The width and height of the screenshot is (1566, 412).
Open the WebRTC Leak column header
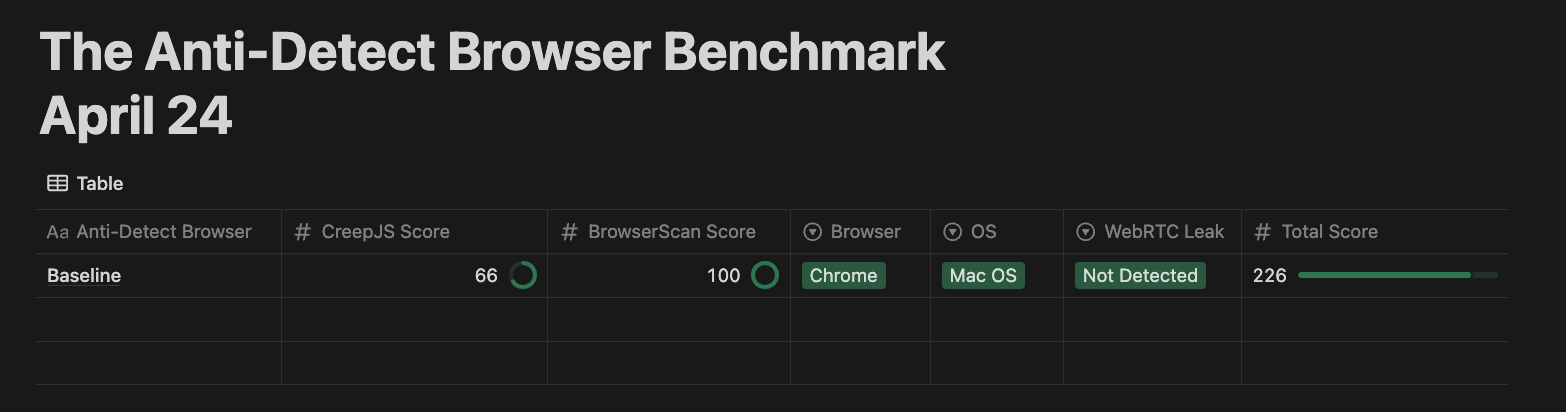tap(1152, 232)
